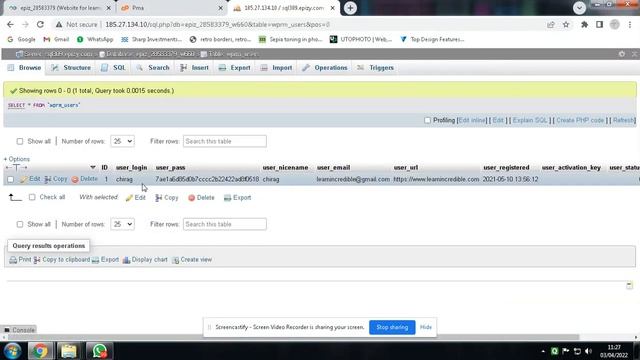The width and height of the screenshot is (640, 360).
Task: Open the Search tab
Action: pos(153,68)
